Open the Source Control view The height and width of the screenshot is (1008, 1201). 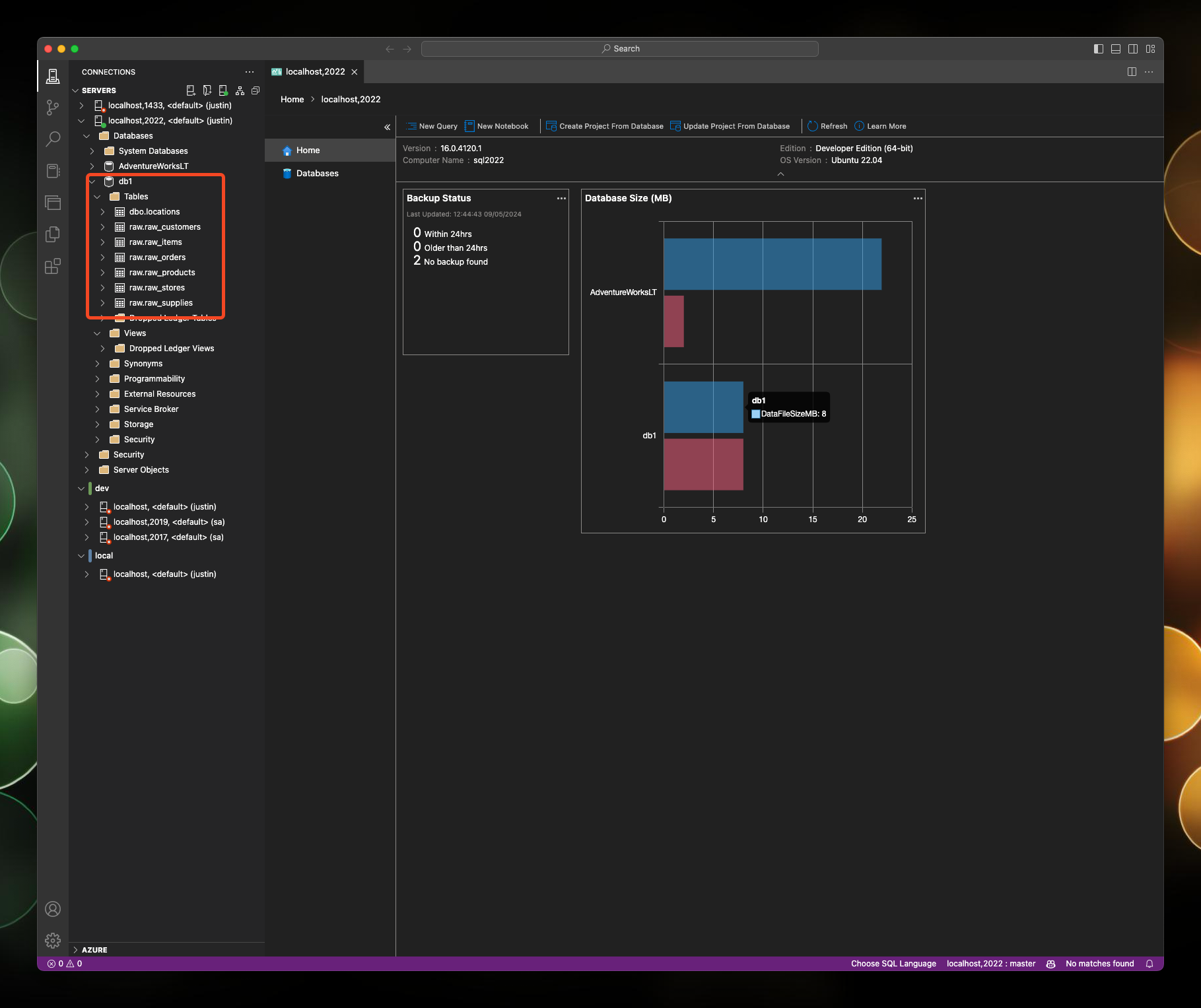(x=53, y=108)
